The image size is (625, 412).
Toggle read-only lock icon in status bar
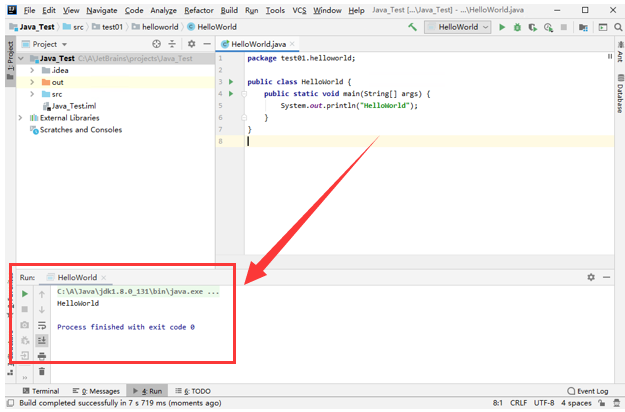pos(601,403)
